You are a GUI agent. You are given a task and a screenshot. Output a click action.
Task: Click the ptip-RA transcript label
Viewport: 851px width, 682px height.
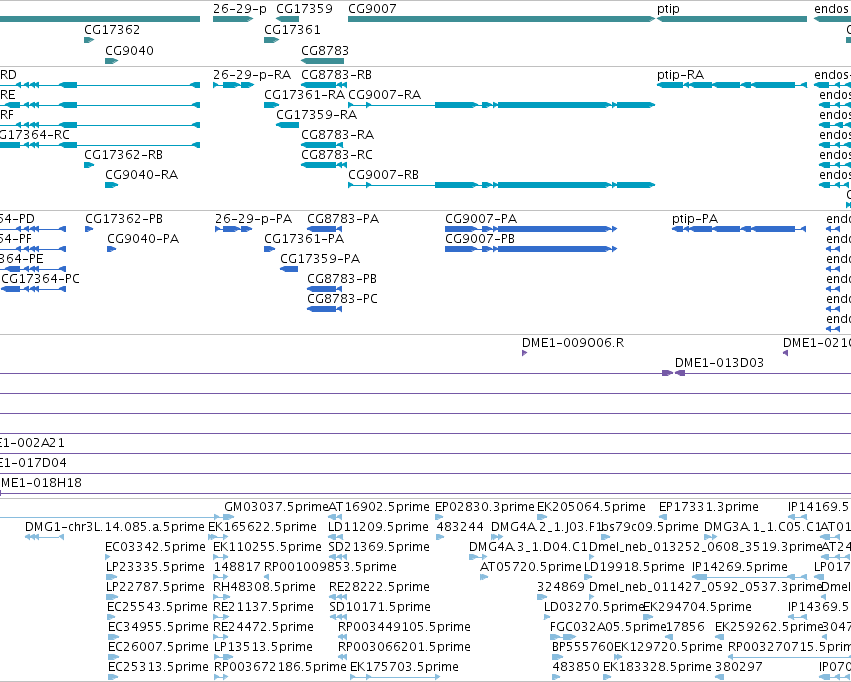(681, 74)
